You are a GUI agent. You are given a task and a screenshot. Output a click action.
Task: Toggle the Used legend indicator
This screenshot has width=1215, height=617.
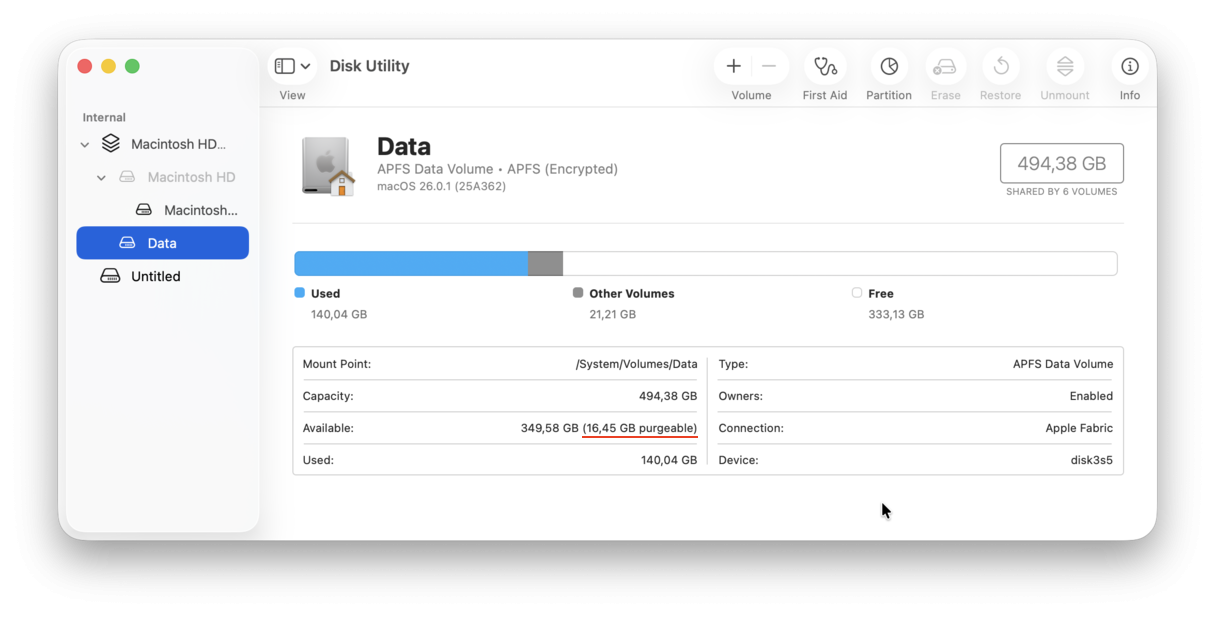tap(298, 292)
